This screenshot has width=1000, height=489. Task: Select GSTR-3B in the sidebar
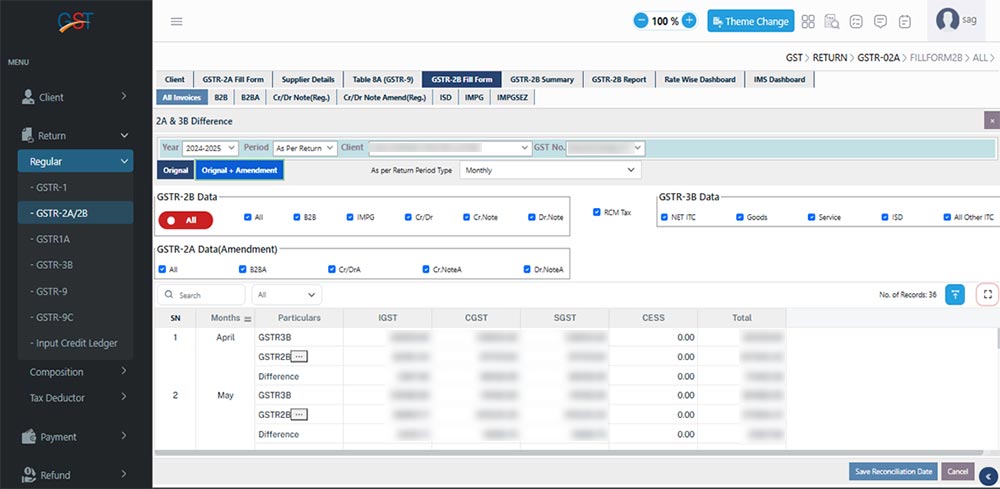[53, 265]
